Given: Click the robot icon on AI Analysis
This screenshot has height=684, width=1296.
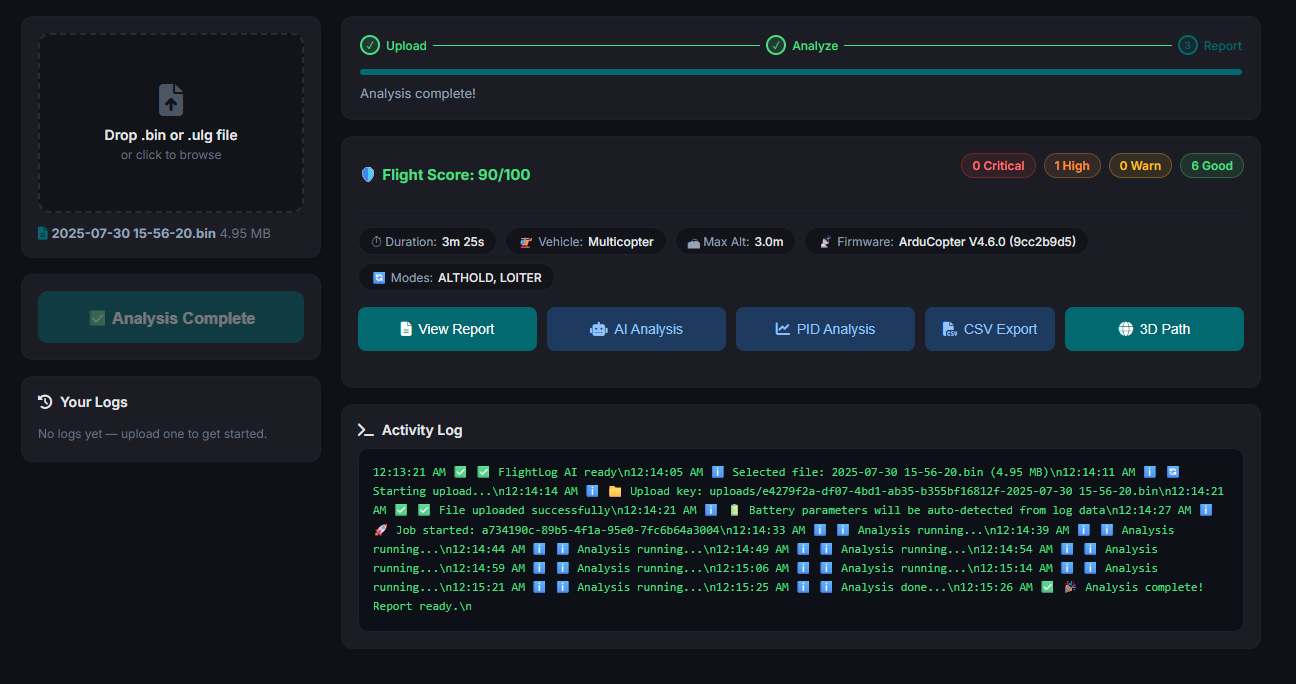Looking at the screenshot, I should pyautogui.click(x=599, y=329).
